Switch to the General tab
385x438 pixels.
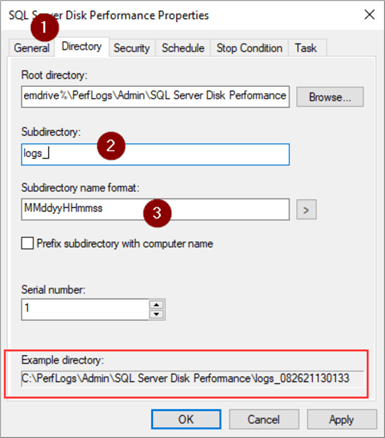click(31, 48)
